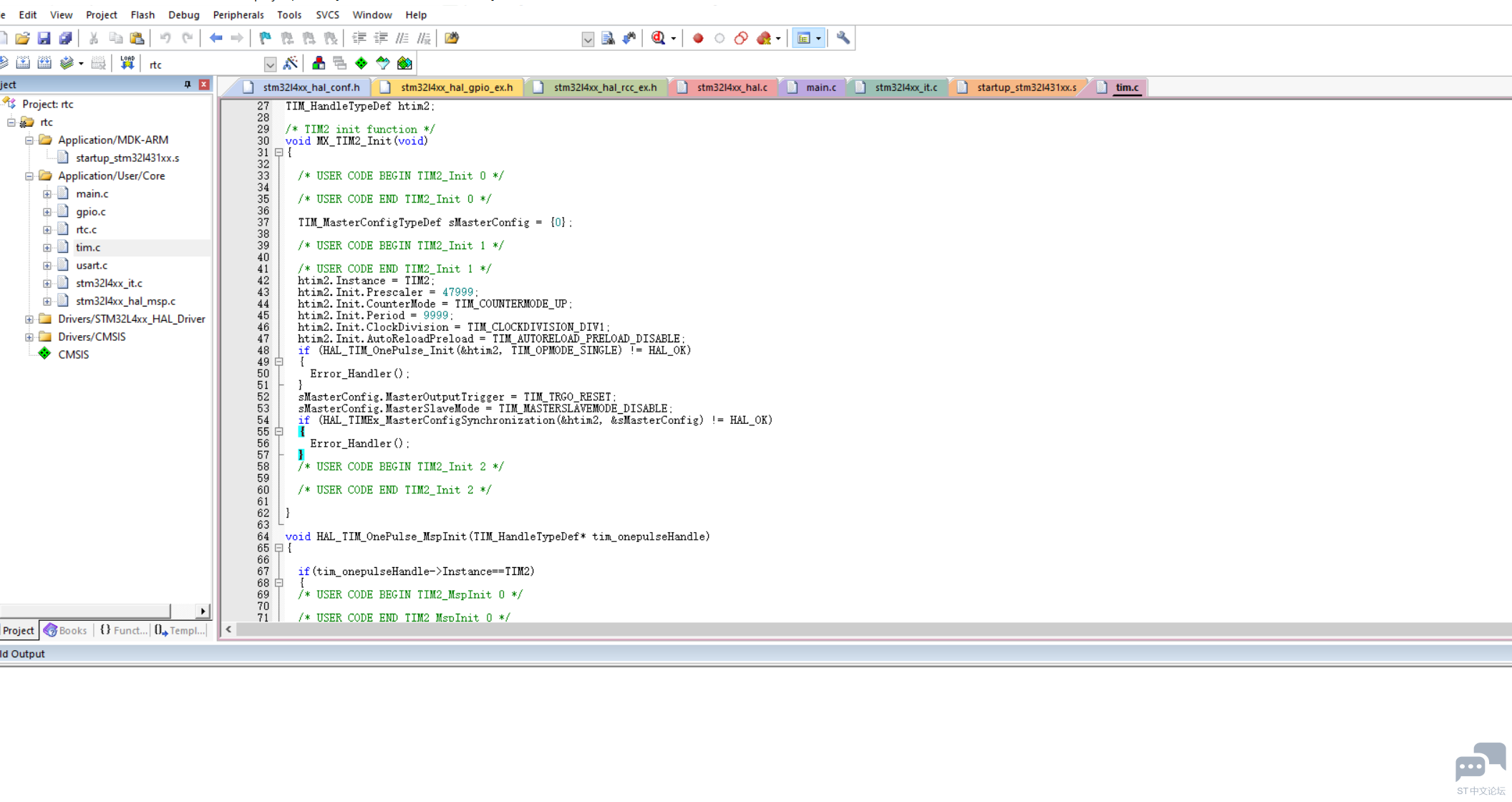Open Select Software Packs icon
Viewport: 1512px width, 802px height.
383,64
